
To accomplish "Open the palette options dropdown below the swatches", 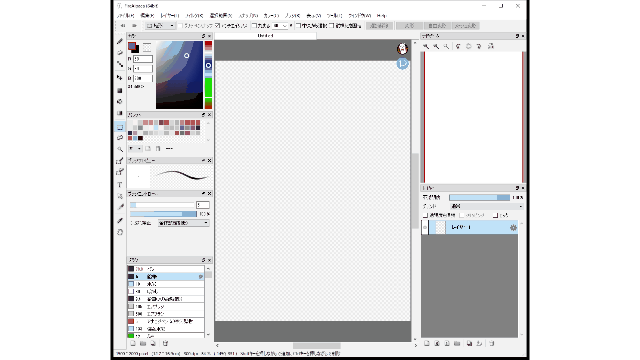I will tap(135, 149).
